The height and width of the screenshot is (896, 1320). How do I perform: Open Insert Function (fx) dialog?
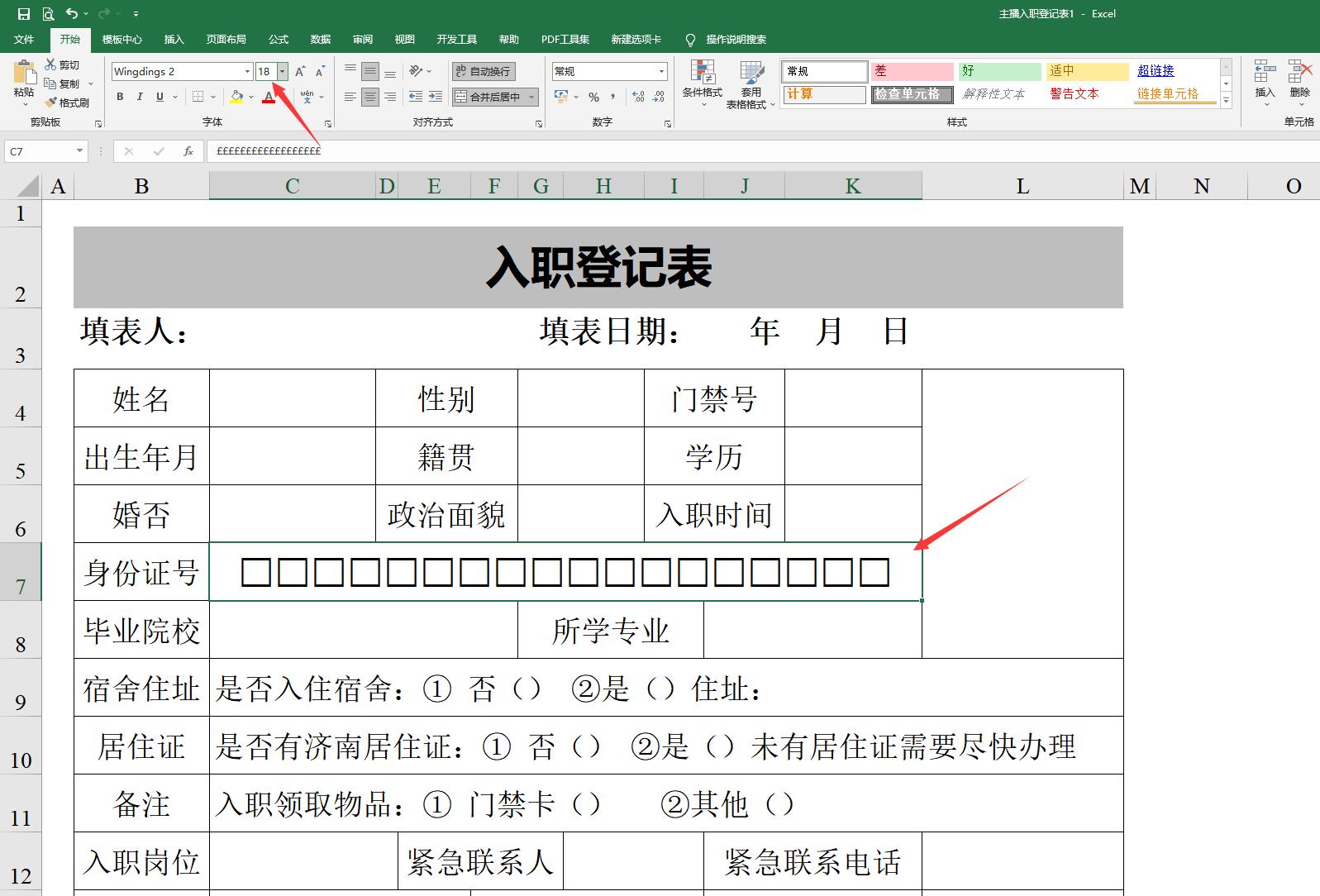pos(188,151)
